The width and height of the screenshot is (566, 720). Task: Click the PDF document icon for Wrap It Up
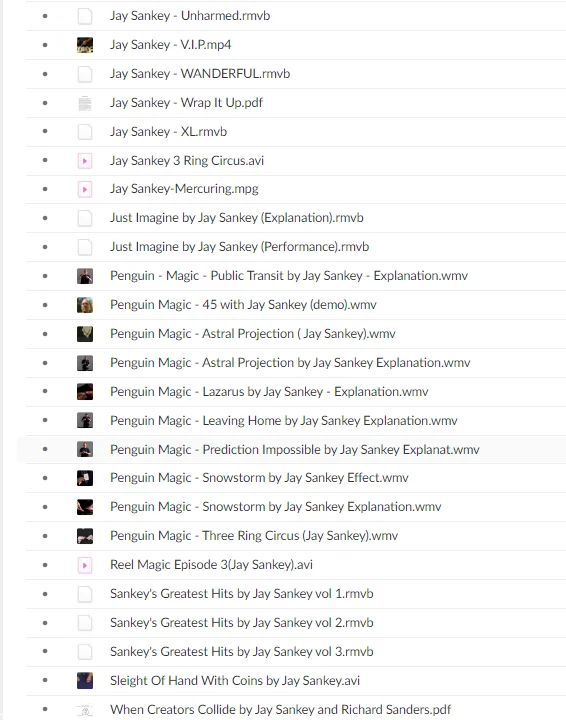tap(85, 103)
